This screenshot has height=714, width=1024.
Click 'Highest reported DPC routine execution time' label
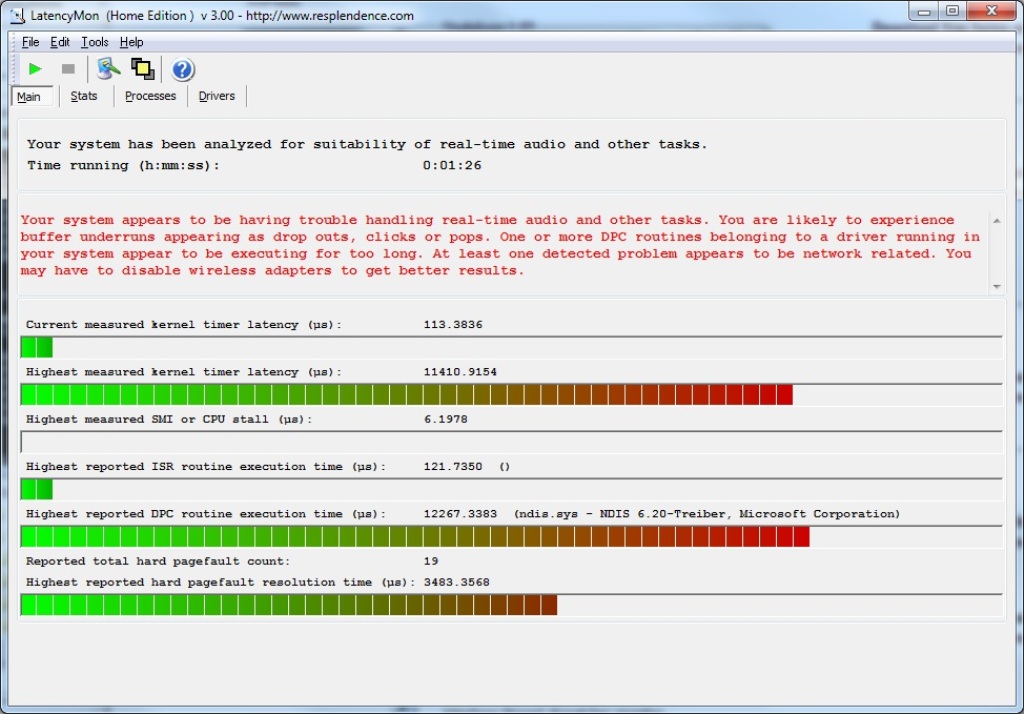coord(206,514)
